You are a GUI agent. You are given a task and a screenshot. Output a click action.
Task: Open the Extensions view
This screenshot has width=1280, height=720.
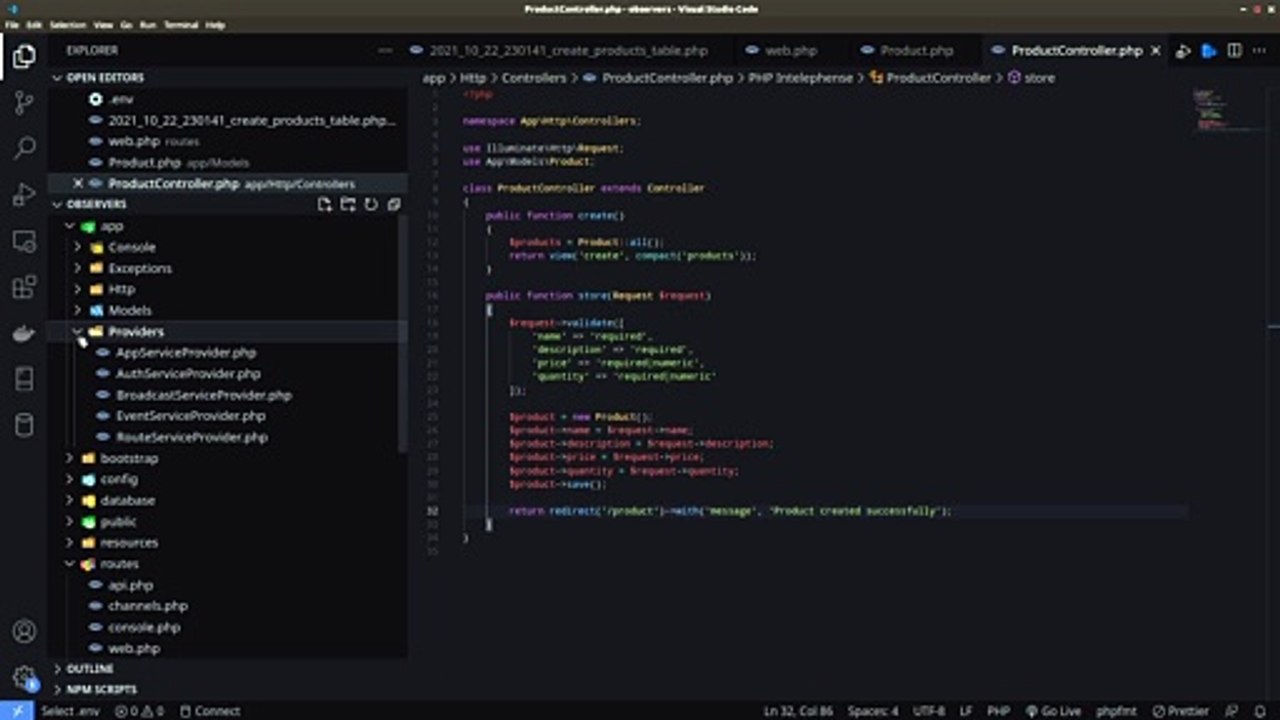[24, 287]
